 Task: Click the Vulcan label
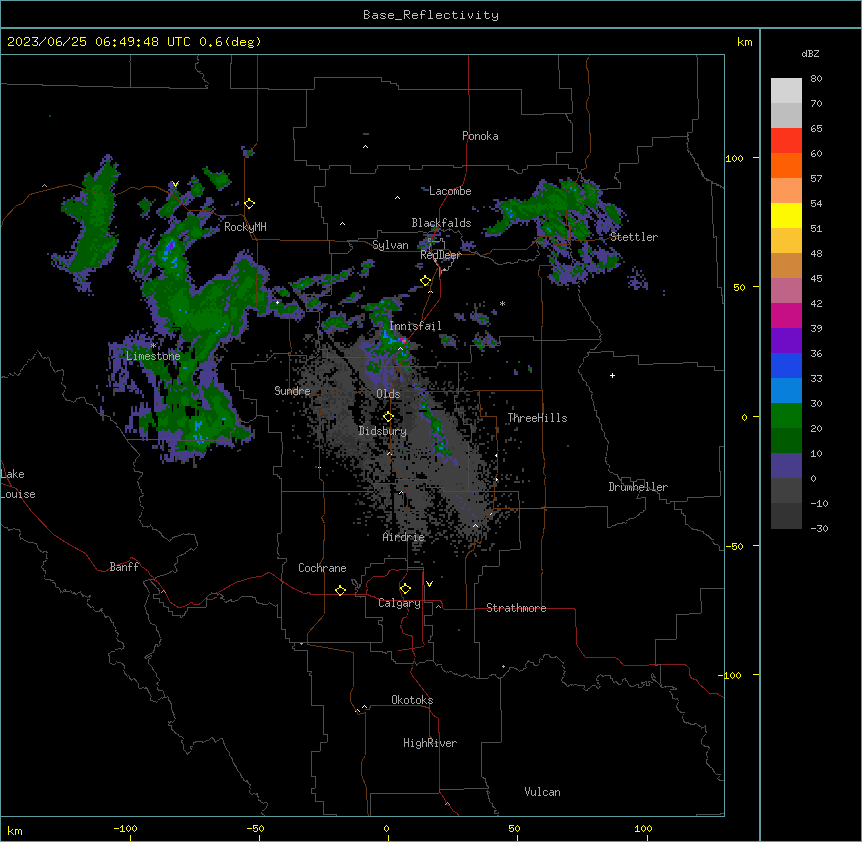click(543, 792)
